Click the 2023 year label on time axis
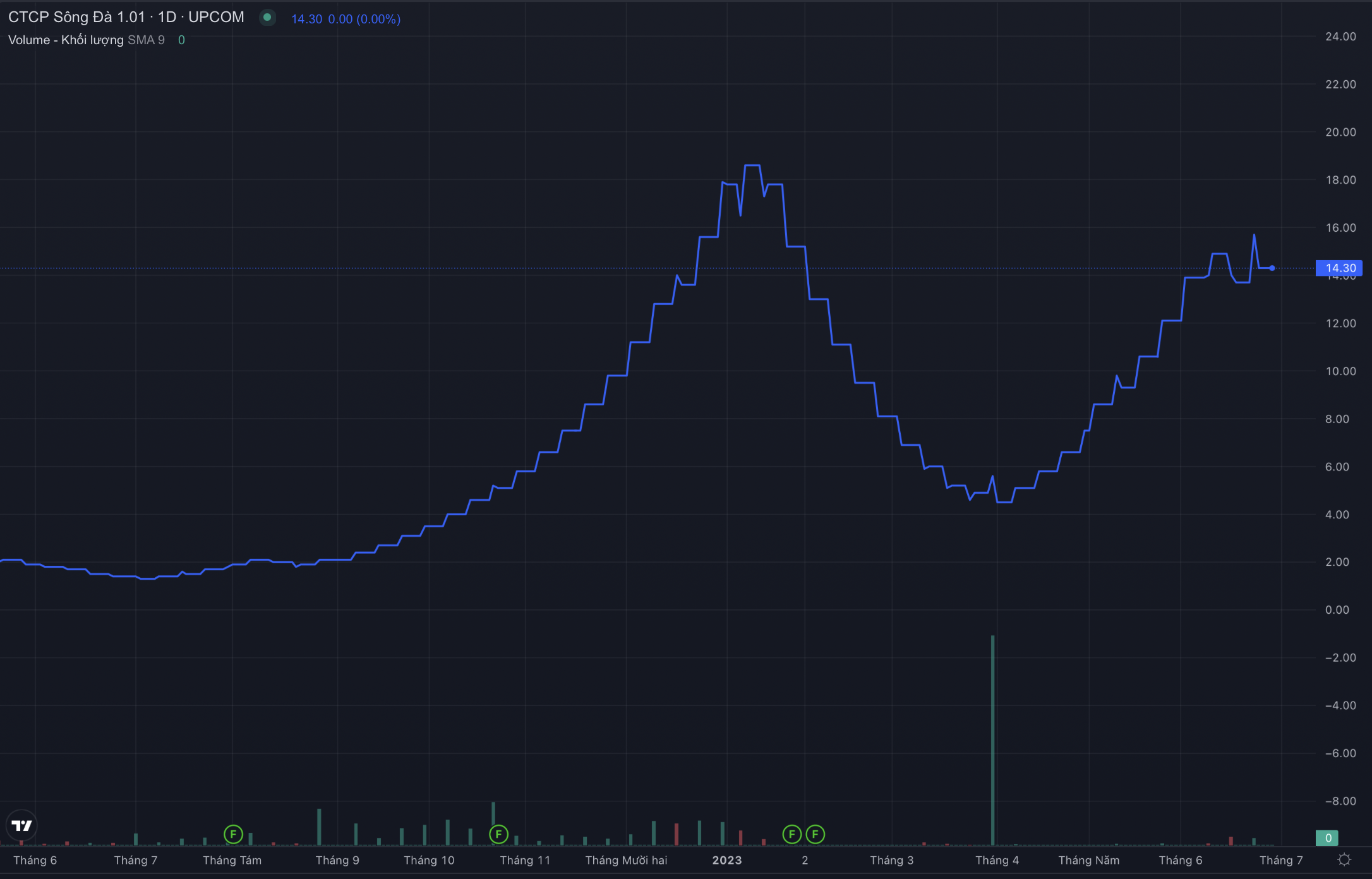Viewport: 1372px width, 879px height. point(727,860)
